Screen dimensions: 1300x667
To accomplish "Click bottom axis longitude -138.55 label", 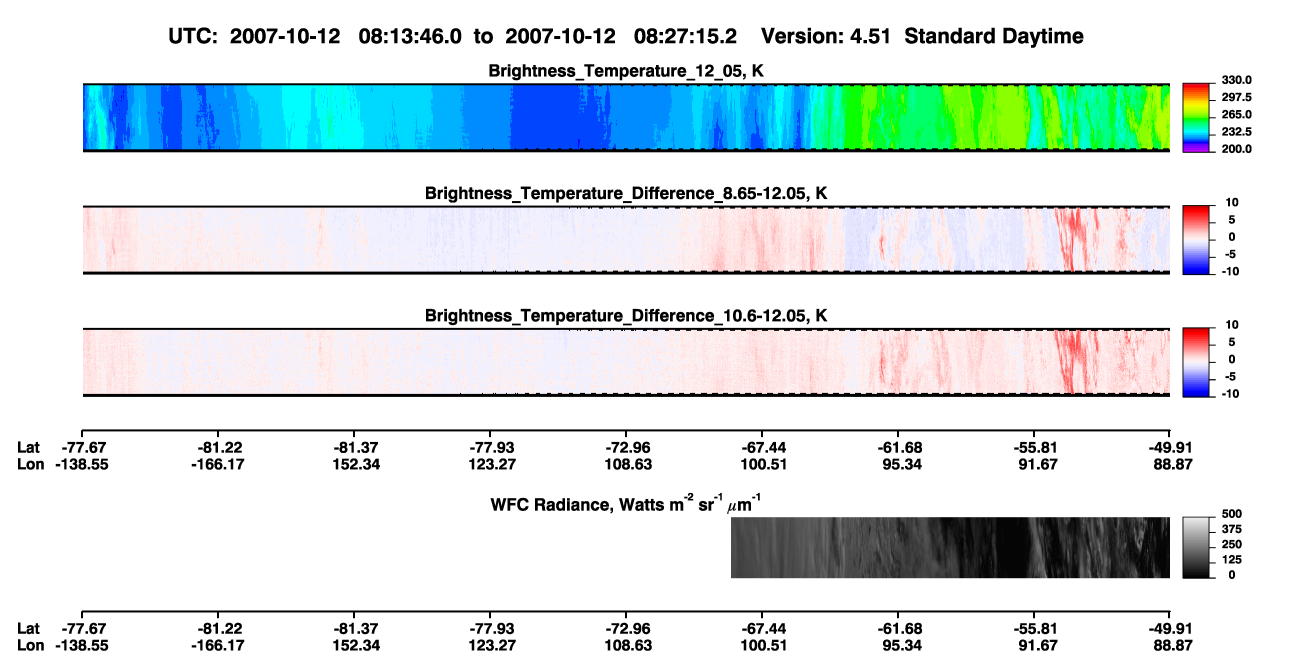I will [x=83, y=645].
